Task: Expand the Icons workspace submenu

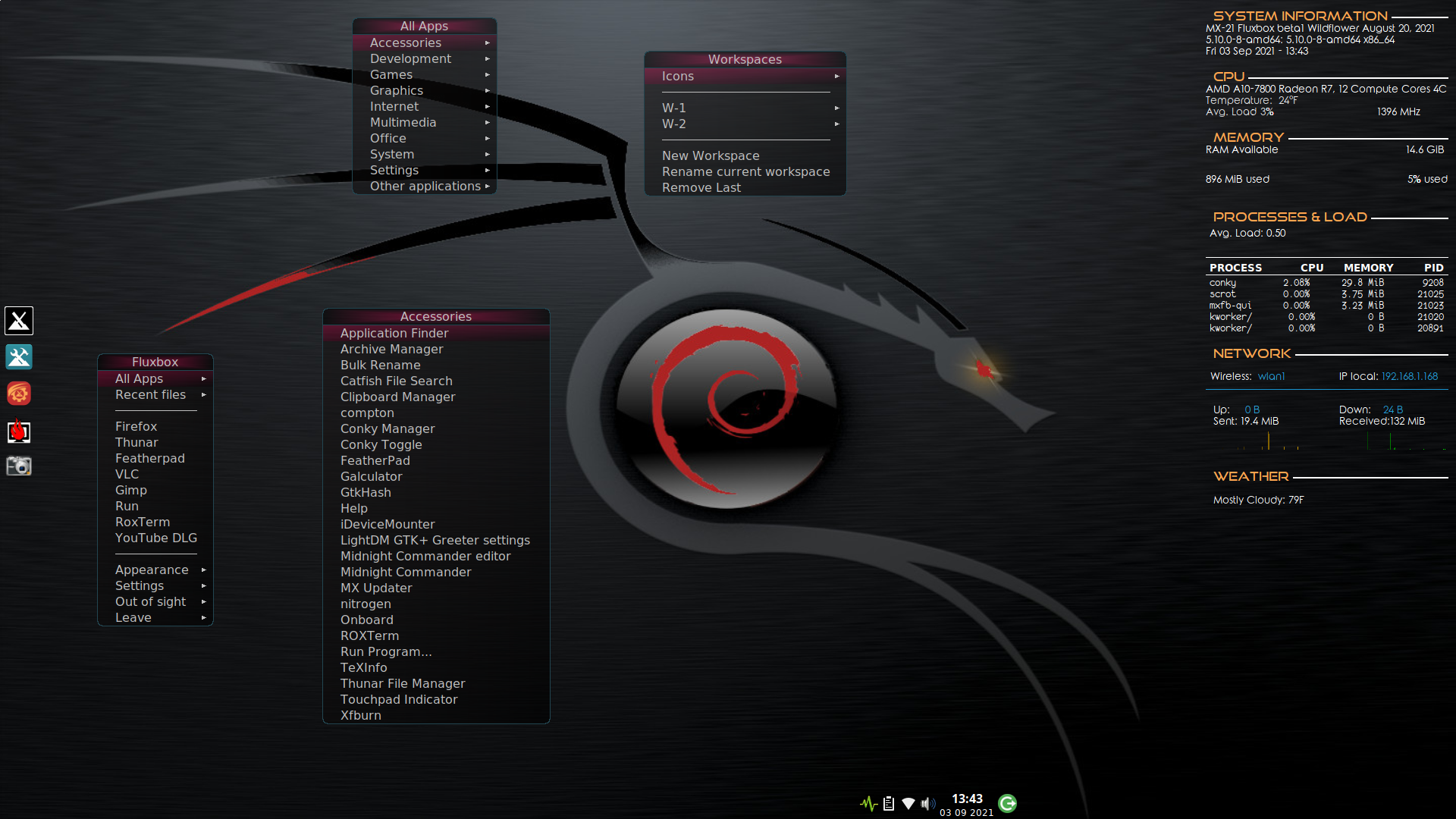Action: tap(745, 76)
